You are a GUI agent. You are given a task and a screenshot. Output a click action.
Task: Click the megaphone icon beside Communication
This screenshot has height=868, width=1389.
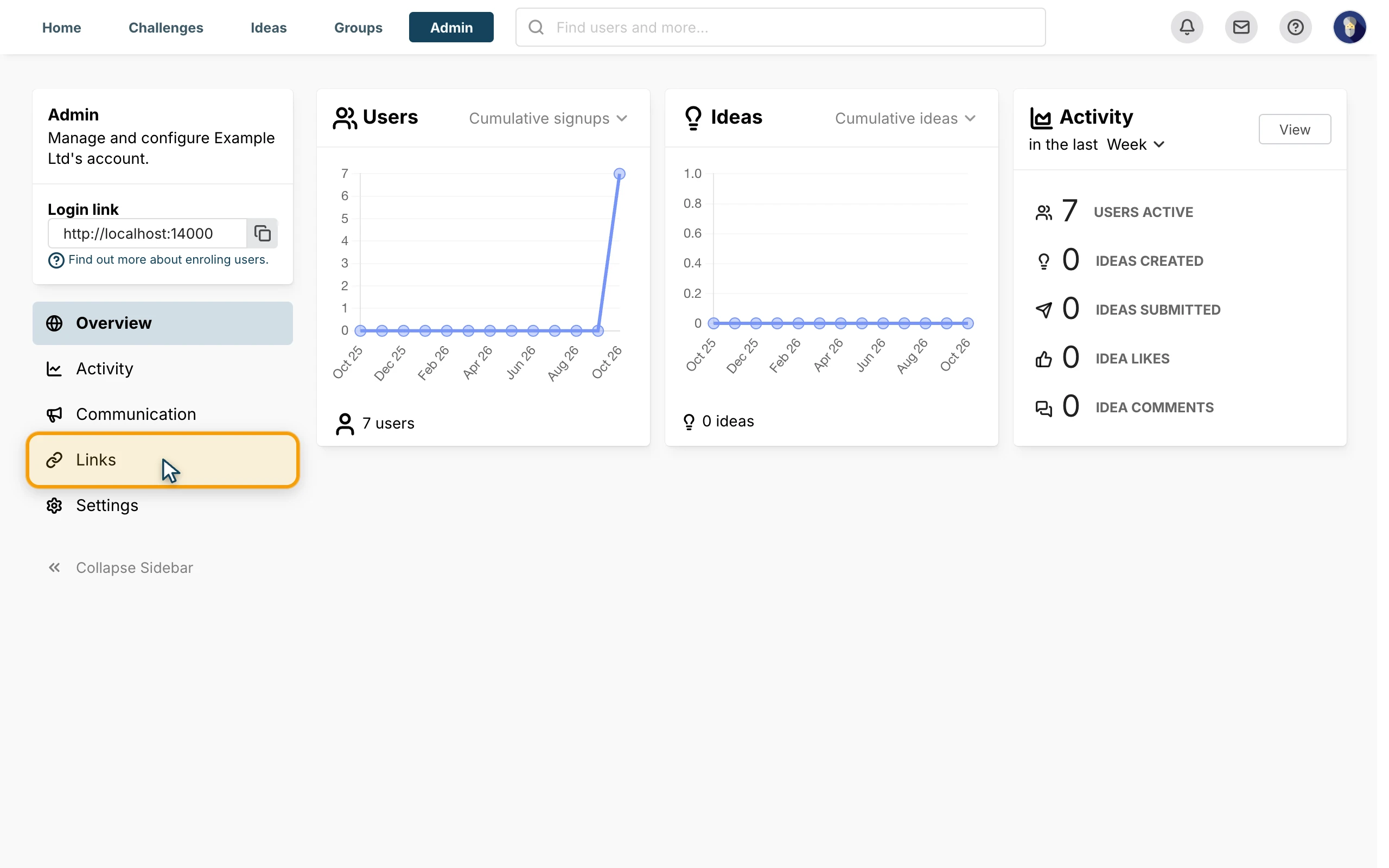tap(54, 414)
